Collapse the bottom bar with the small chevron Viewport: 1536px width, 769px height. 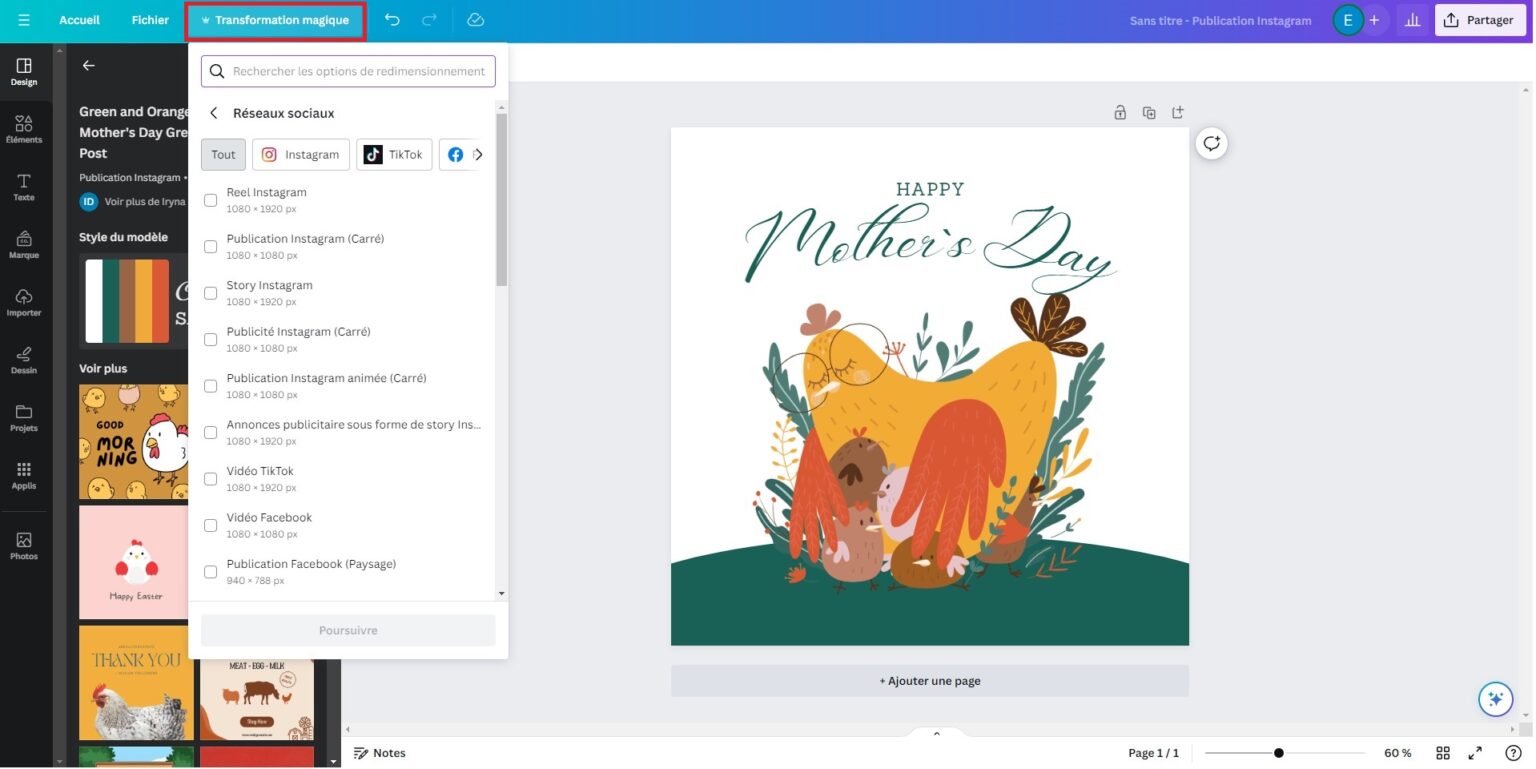point(936,733)
